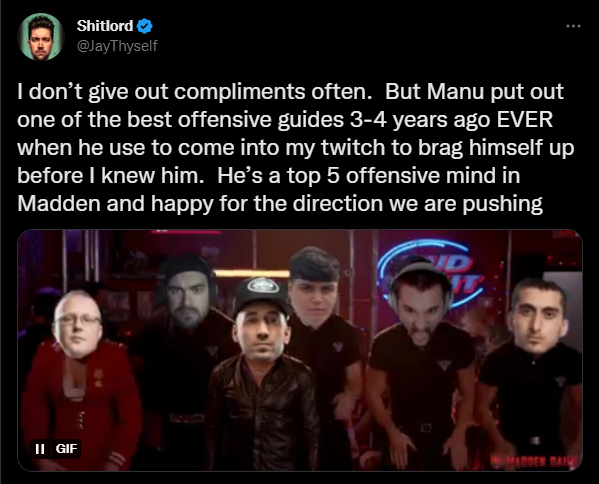Screen dimensions: 599x484
Task: Click the grayscale bearded face with headphones
Action: [188, 292]
